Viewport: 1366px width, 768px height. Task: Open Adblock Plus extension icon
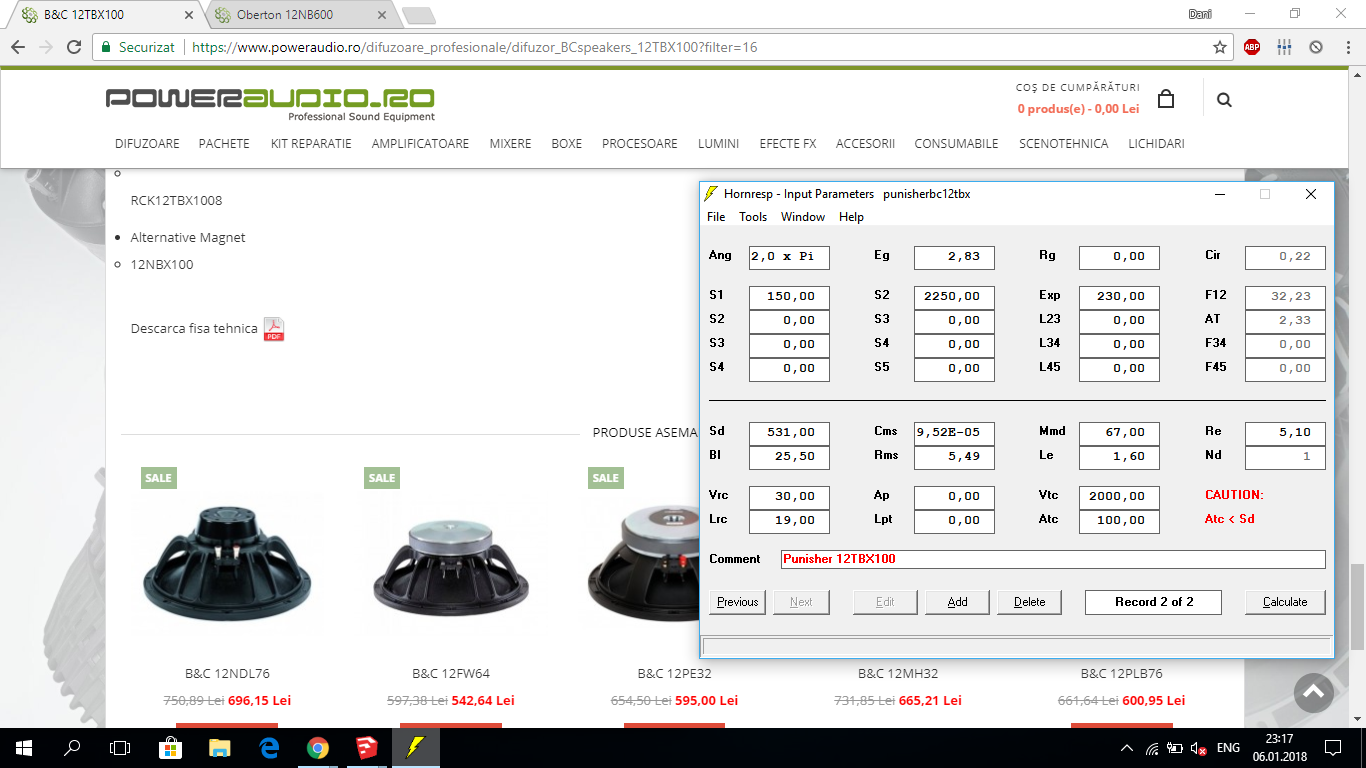1252,47
